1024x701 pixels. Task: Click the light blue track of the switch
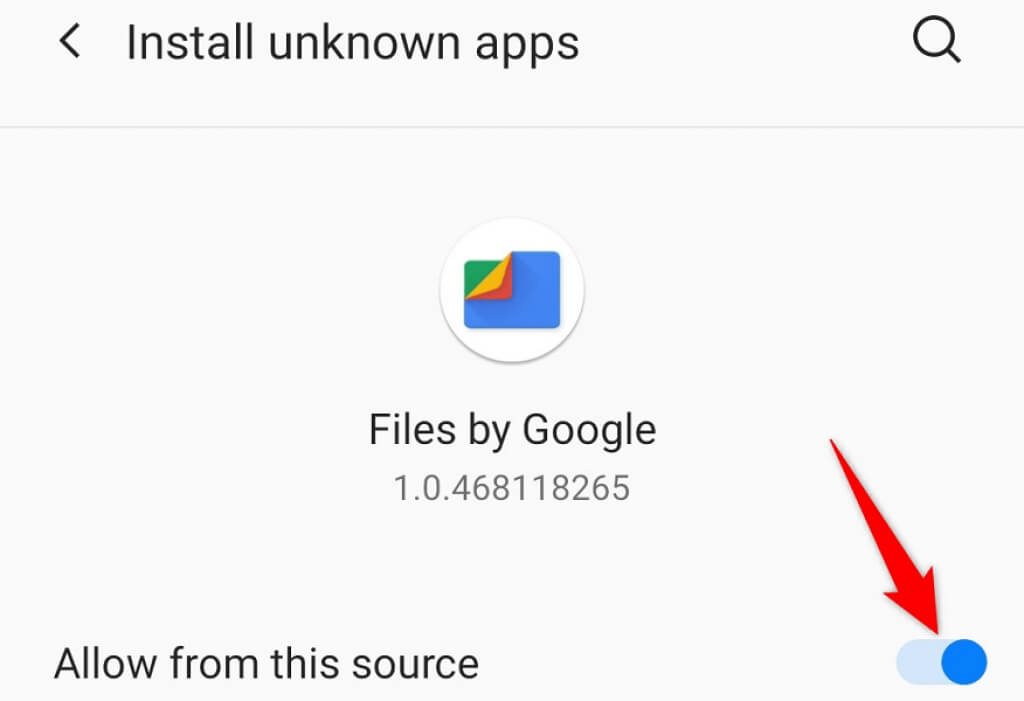pyautogui.click(x=920, y=662)
